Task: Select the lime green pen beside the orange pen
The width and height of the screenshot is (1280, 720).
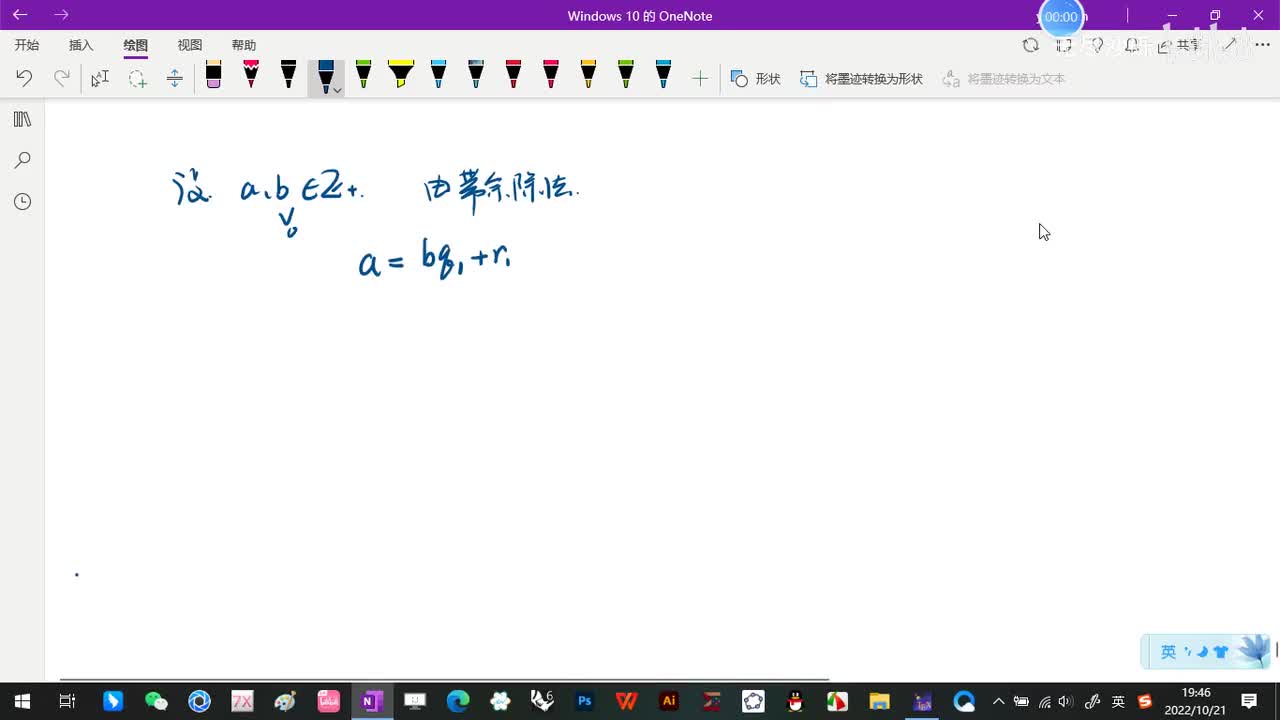Action: (626, 75)
